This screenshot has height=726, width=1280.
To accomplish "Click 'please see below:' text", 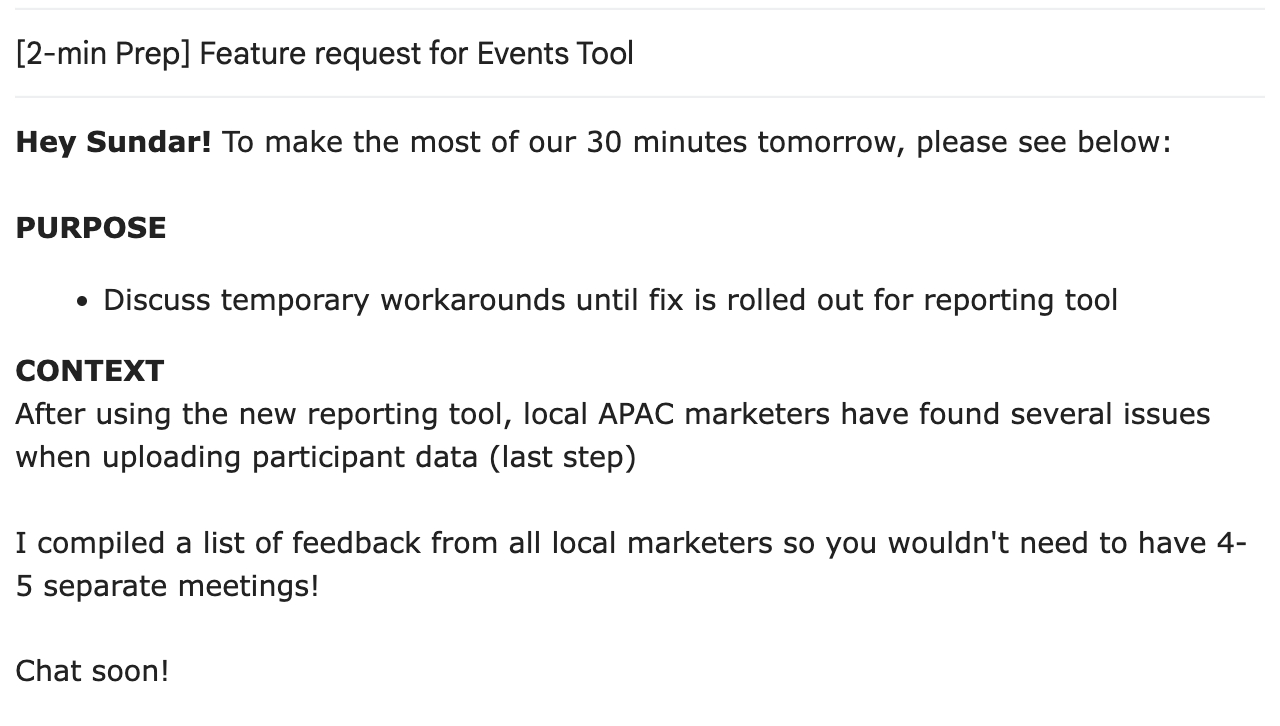I will 1043,143.
